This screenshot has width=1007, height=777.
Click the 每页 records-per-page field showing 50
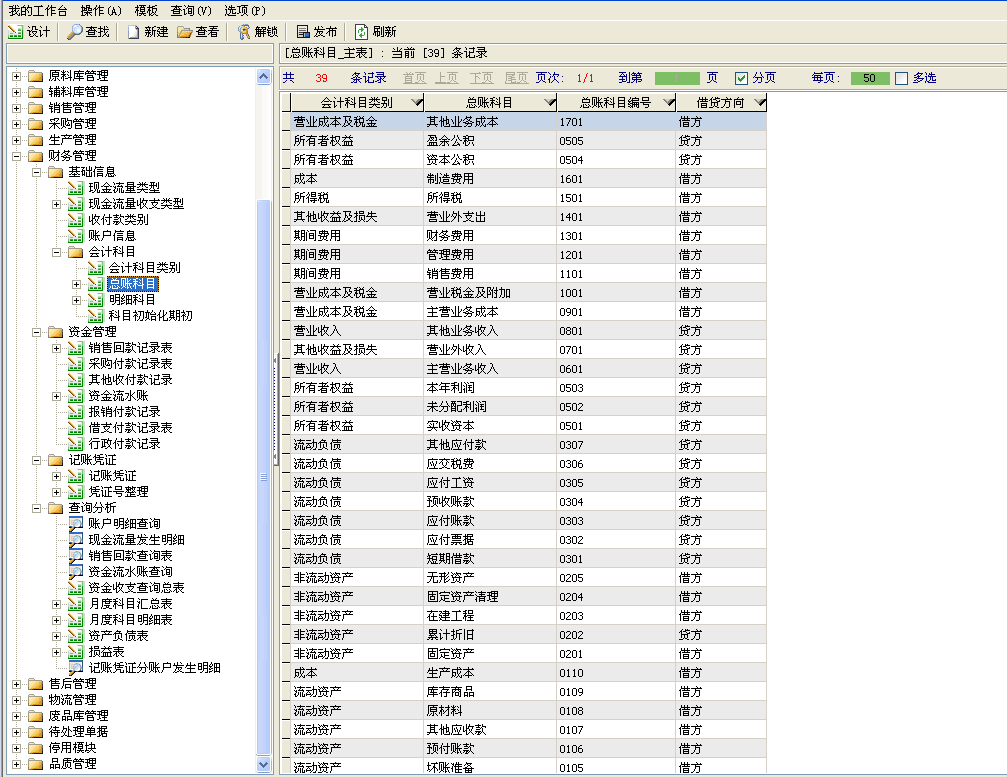(x=870, y=78)
